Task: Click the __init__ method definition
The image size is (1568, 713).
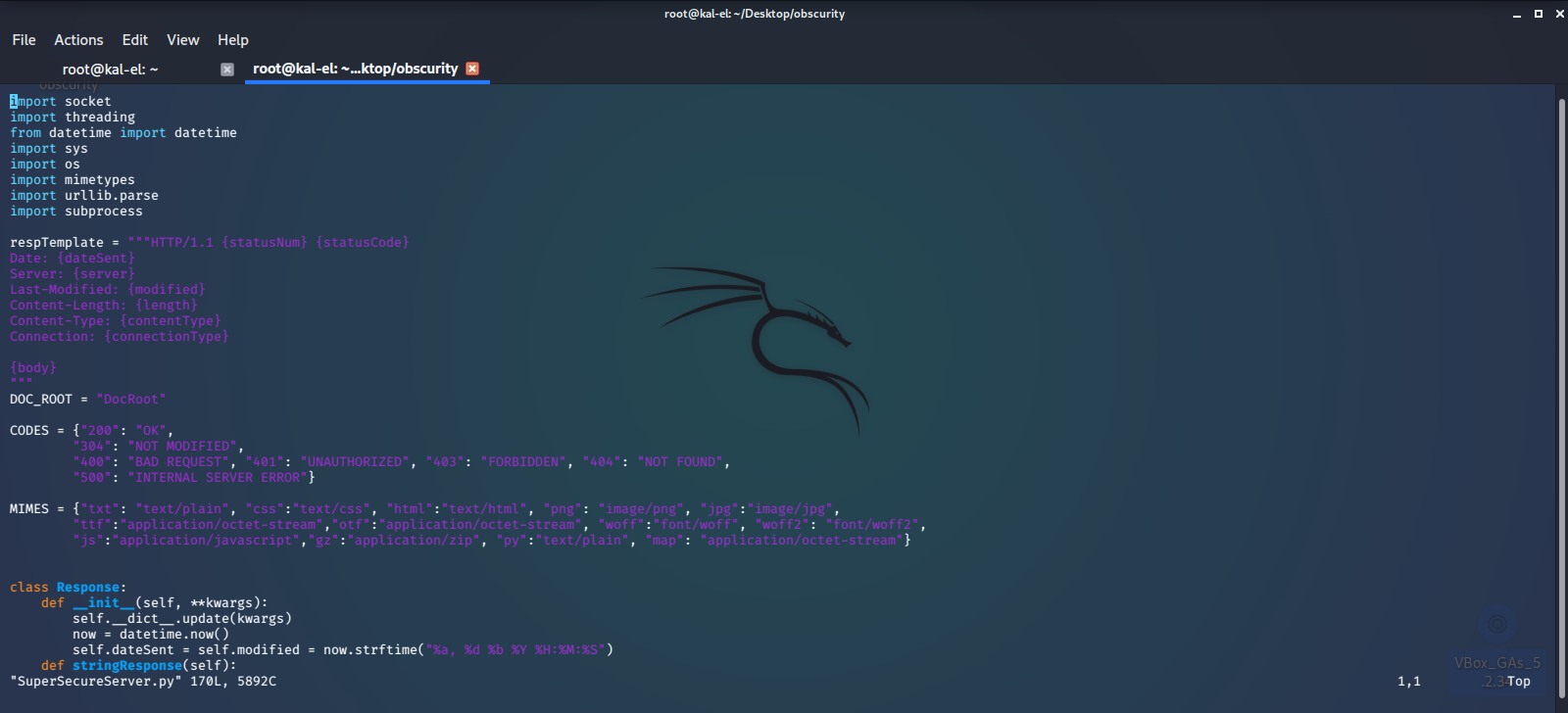Action: 155,603
